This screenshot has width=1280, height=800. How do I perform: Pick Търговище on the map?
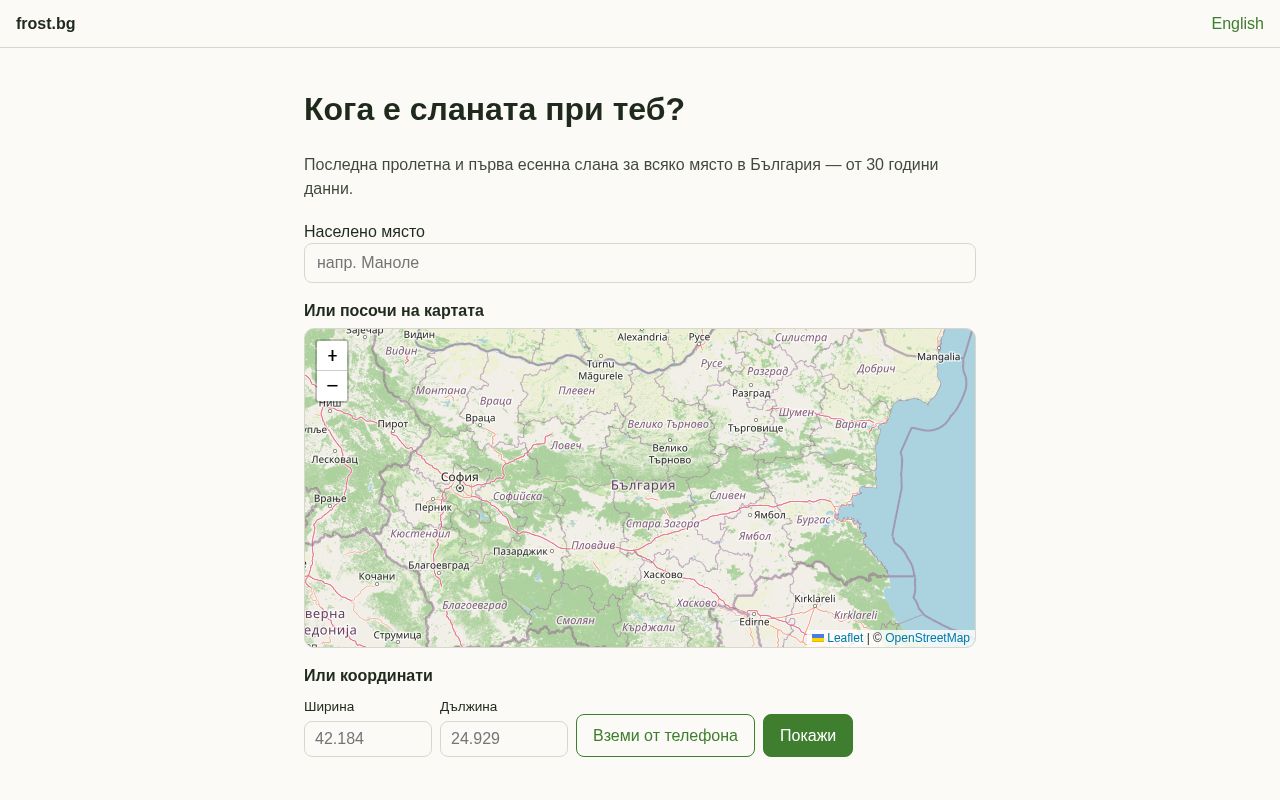[755, 428]
